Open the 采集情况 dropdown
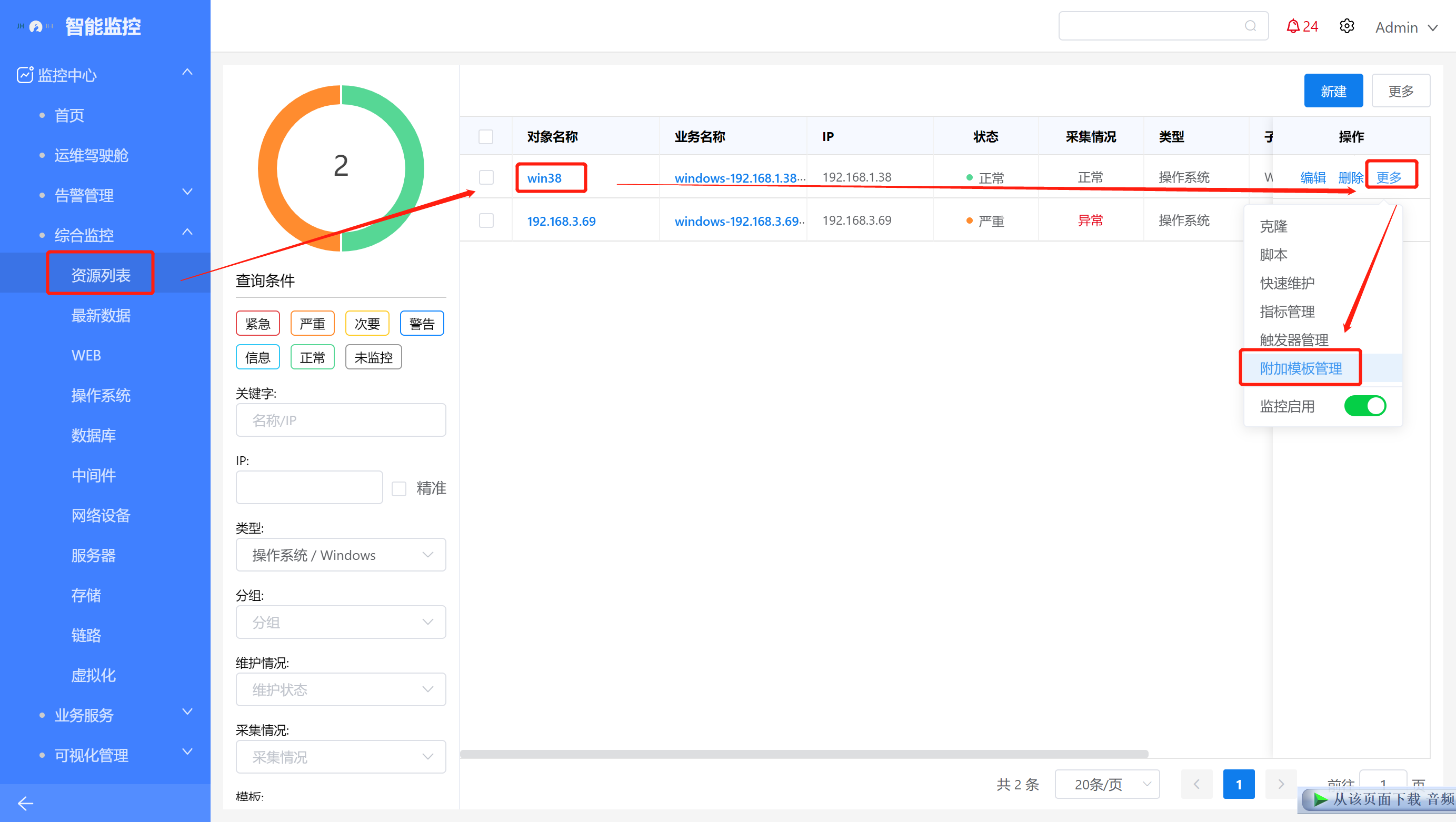 click(x=341, y=756)
